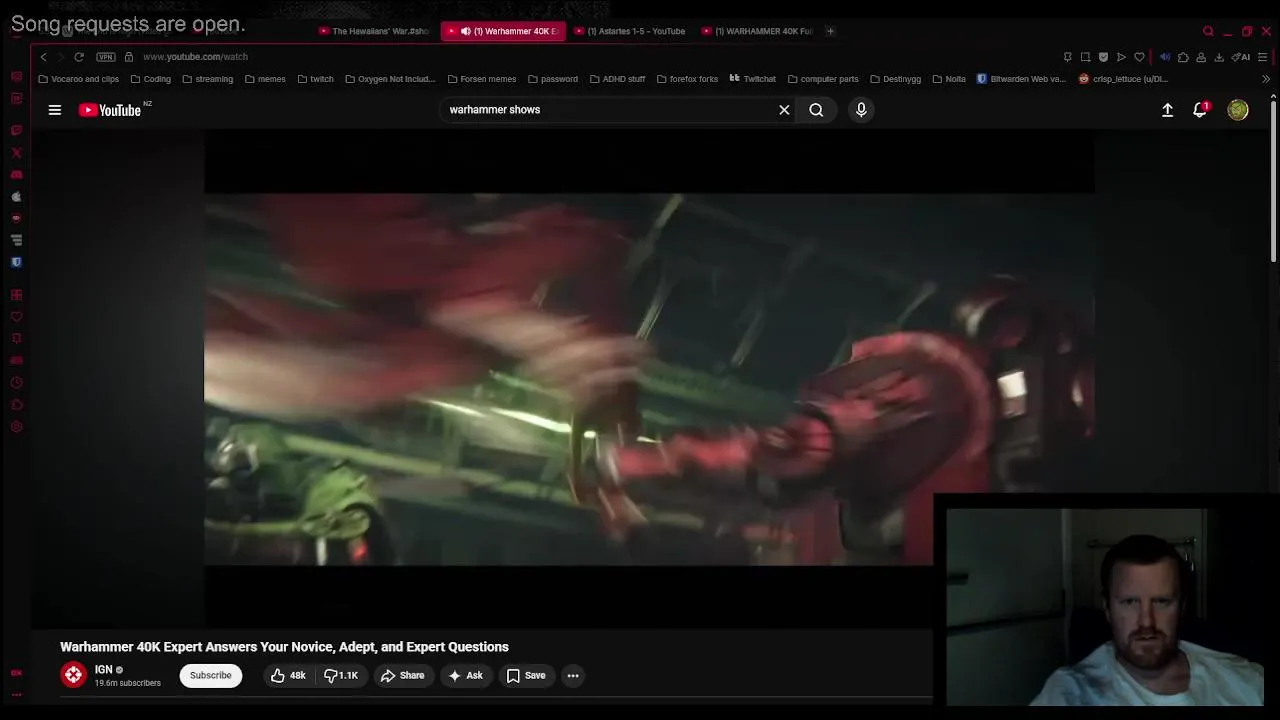Open the three-dot more actions menu
Screen dimensions: 1280x720
[573, 675]
